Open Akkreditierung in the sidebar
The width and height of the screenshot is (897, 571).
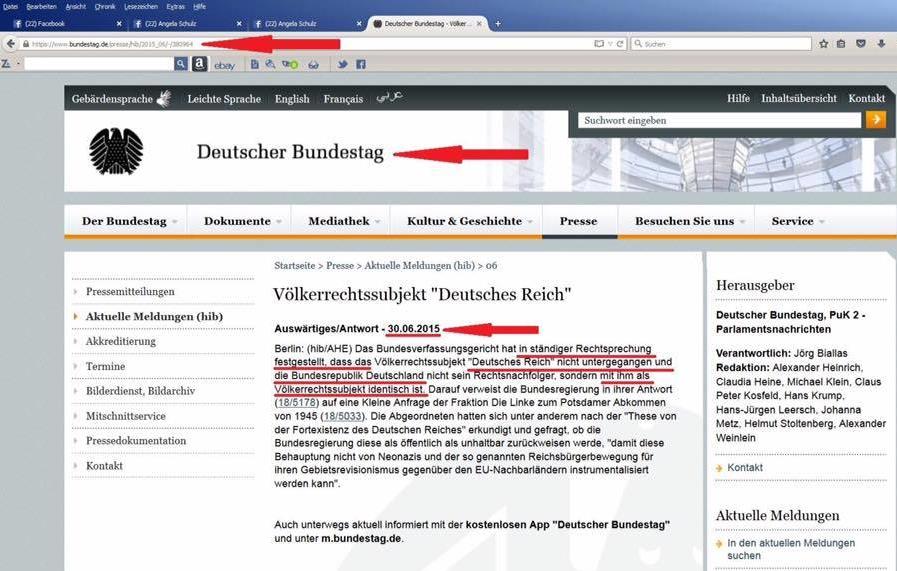click(x=121, y=341)
